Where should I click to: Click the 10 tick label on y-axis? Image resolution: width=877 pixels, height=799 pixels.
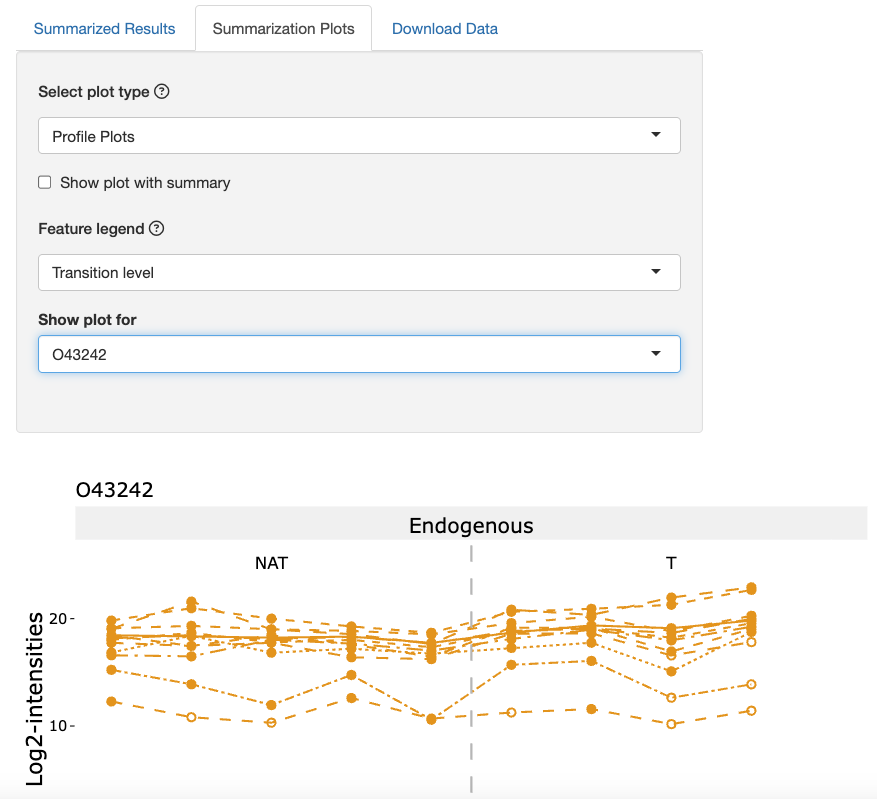click(x=57, y=725)
